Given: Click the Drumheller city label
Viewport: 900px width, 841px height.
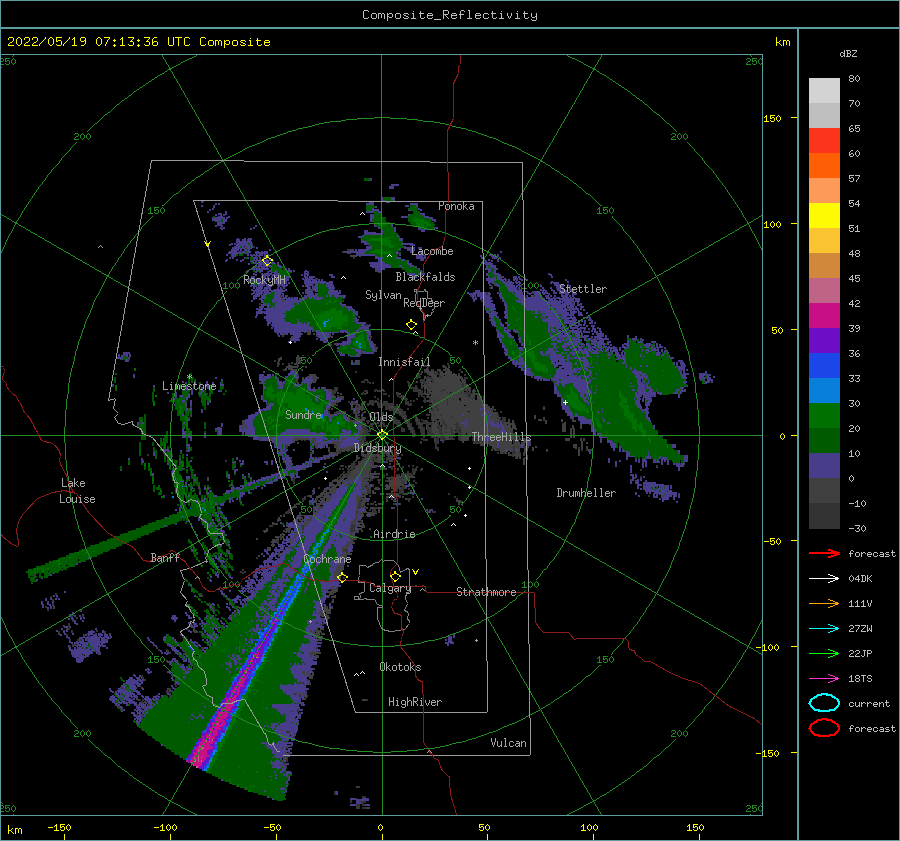Looking at the screenshot, I should tap(586, 493).
